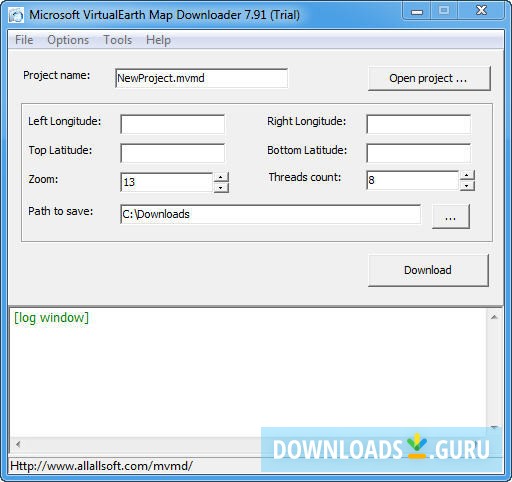Screen dimensions: 512x482
Task: Click the application icon in title bar
Action: pos(16,15)
